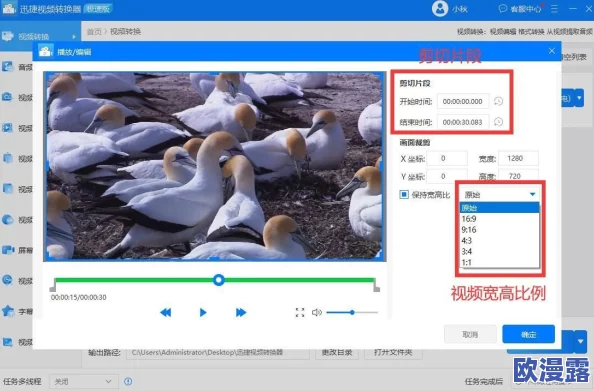594x391 pixels.
Task: Click the video preview frame
Action: point(214,166)
